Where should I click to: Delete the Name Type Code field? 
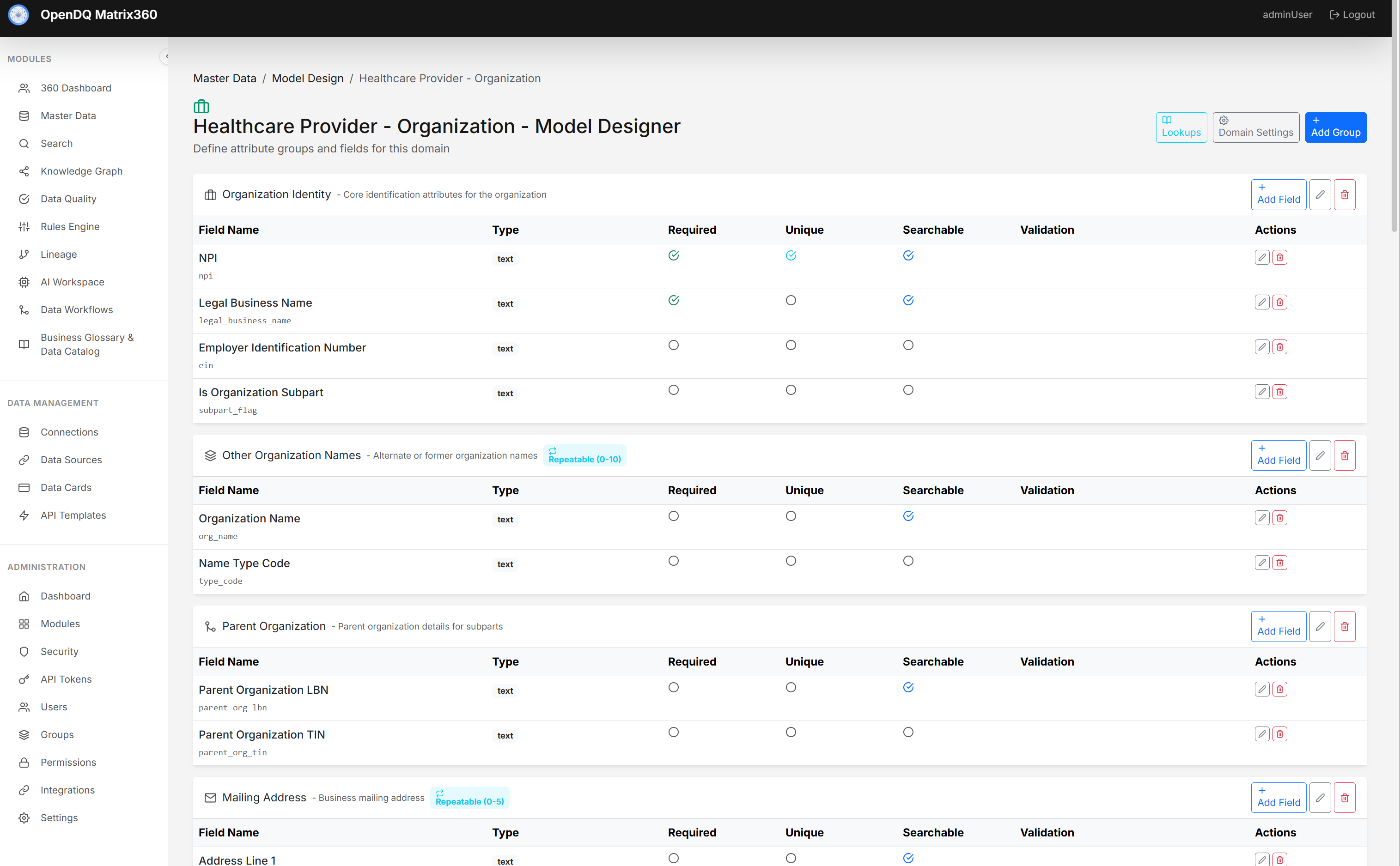(x=1280, y=563)
